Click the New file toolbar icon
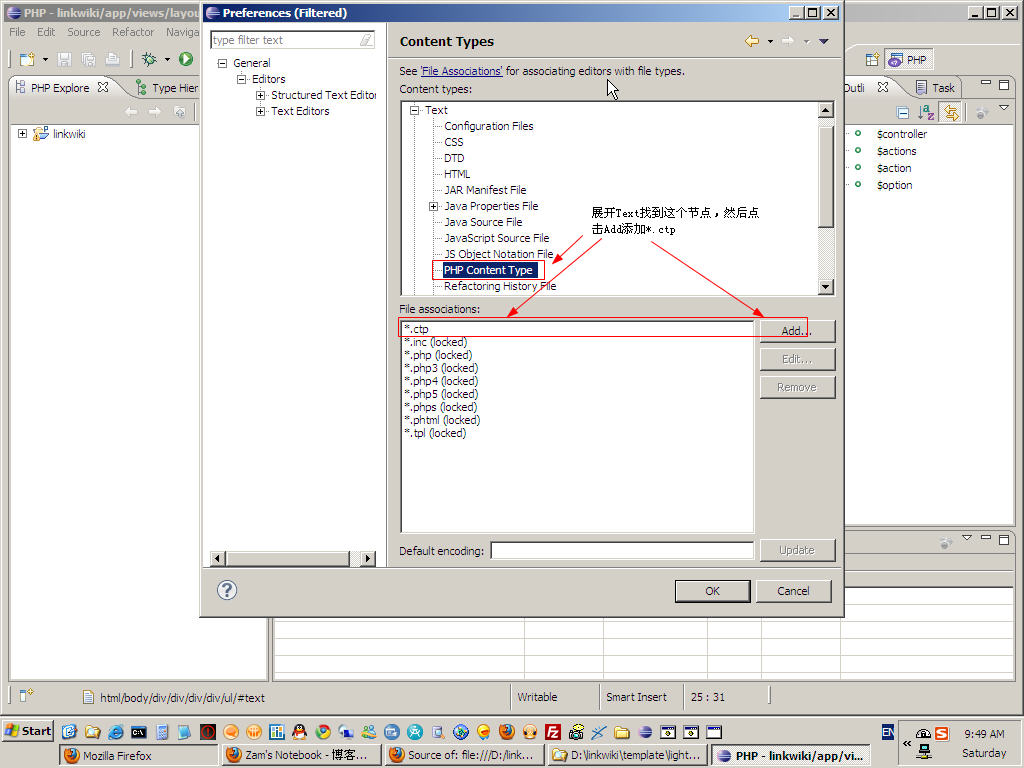This screenshot has height=768, width=1024. [x=27, y=59]
